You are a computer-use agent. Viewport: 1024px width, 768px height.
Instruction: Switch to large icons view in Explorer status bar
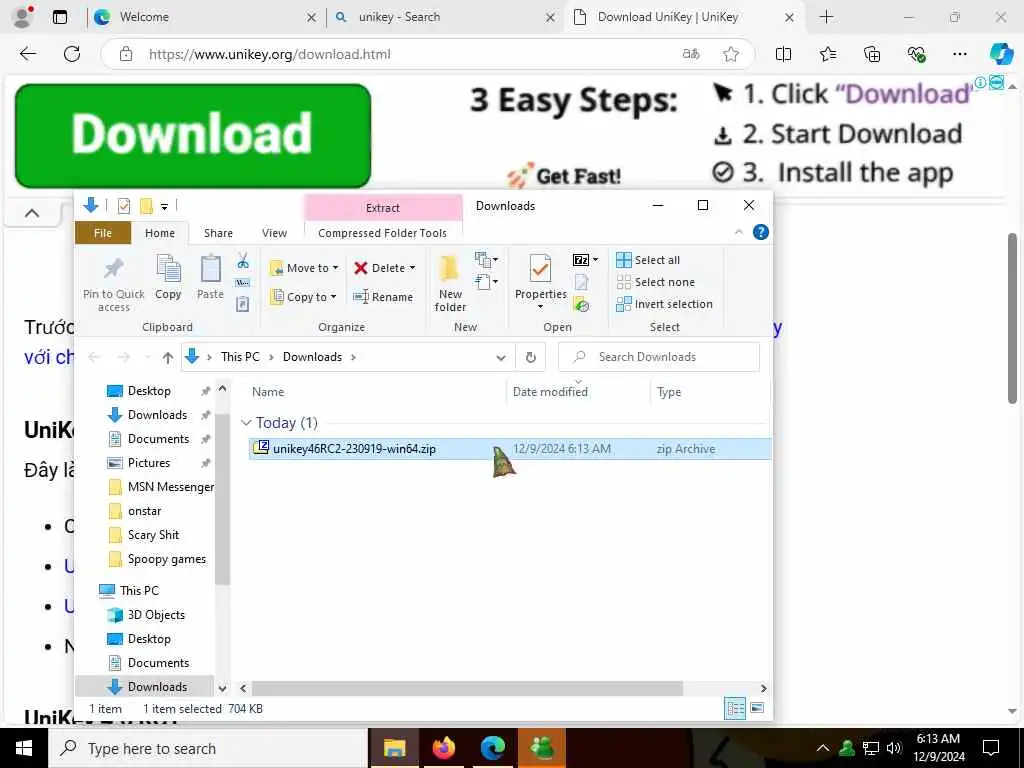758,708
